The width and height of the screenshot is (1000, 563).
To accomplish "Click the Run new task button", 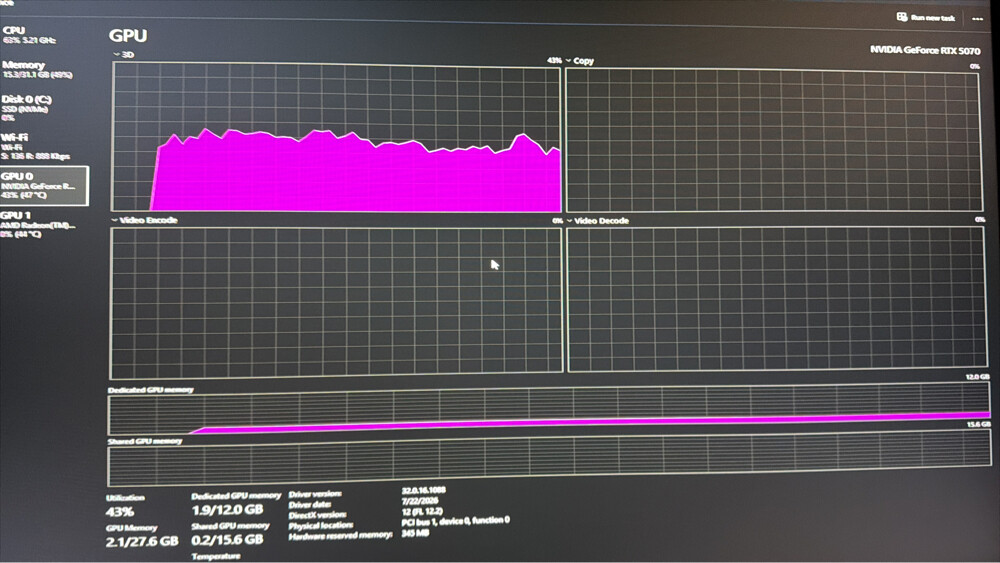I will point(925,18).
